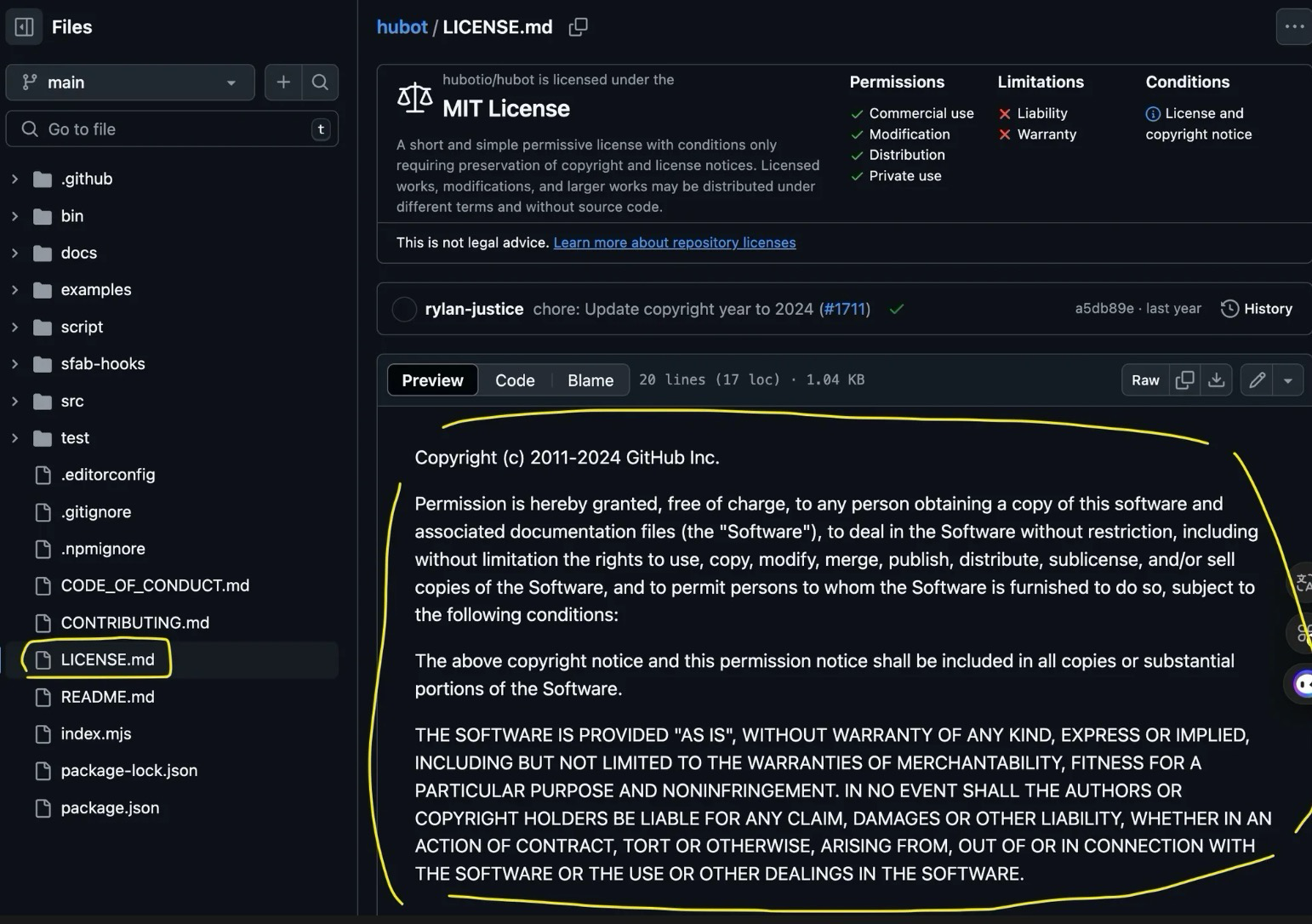Image resolution: width=1312 pixels, height=924 pixels.
Task: Expand the test folder chevron
Action: point(14,438)
